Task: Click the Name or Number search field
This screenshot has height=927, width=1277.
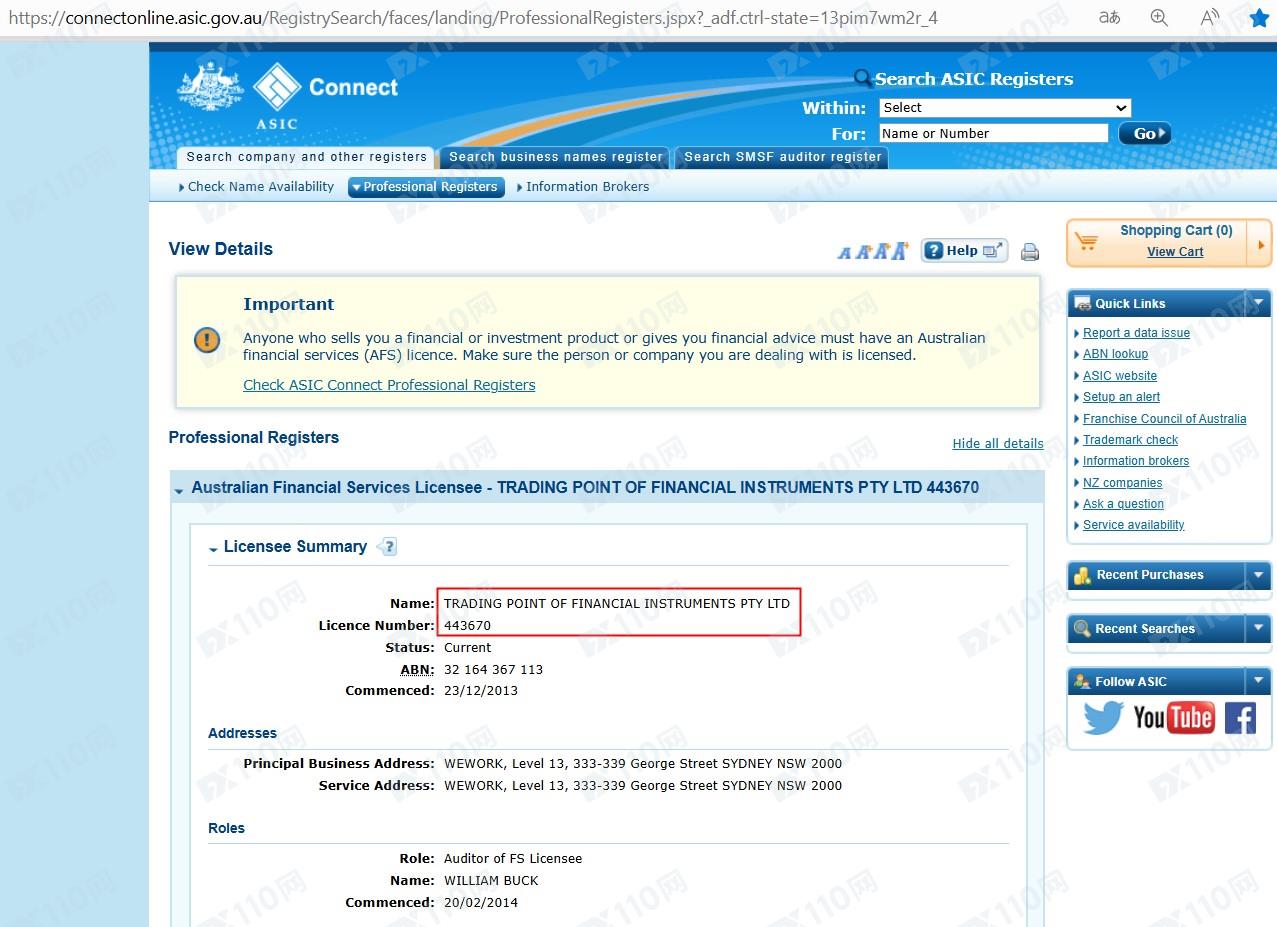Action: (x=993, y=134)
